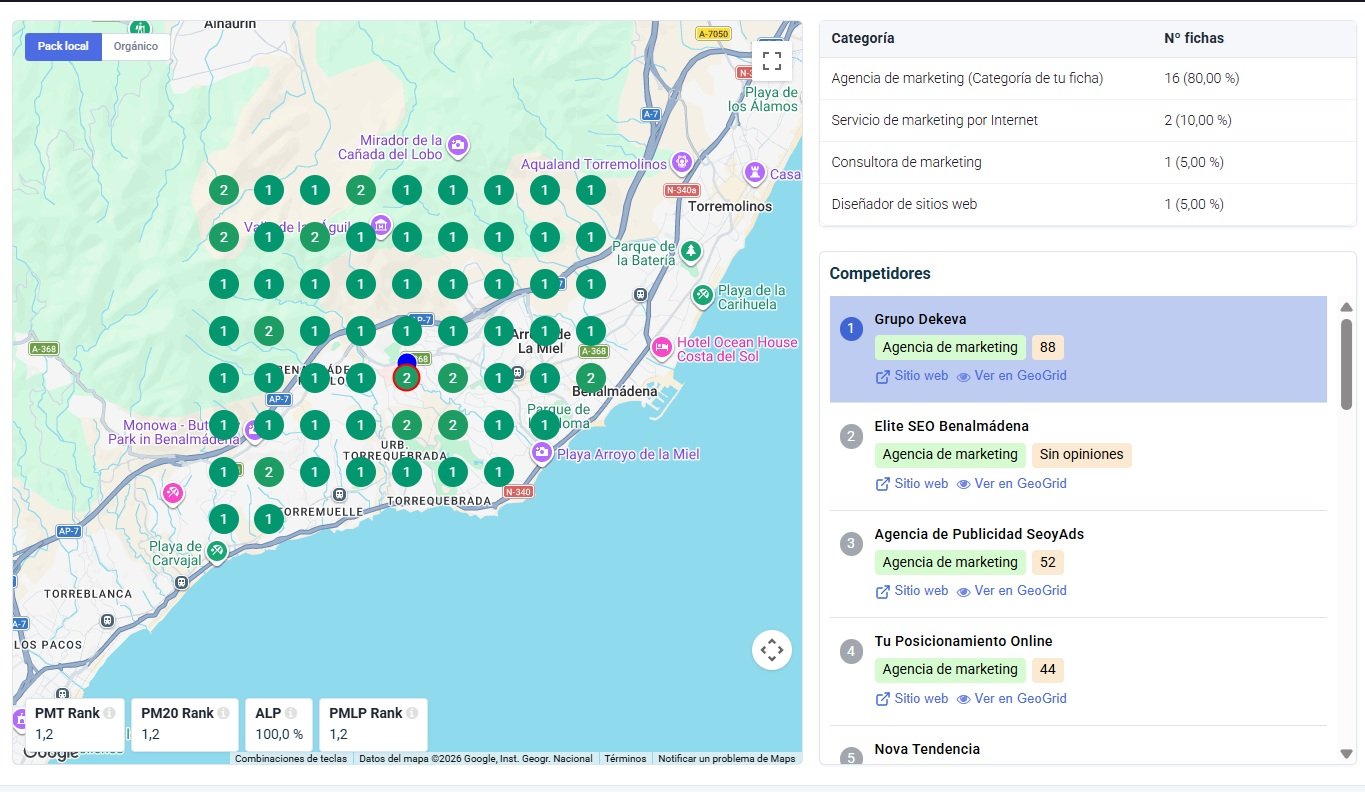The height and width of the screenshot is (792, 1365).
Task: Select Grupo Dekeva competitor name
Action: [920, 319]
